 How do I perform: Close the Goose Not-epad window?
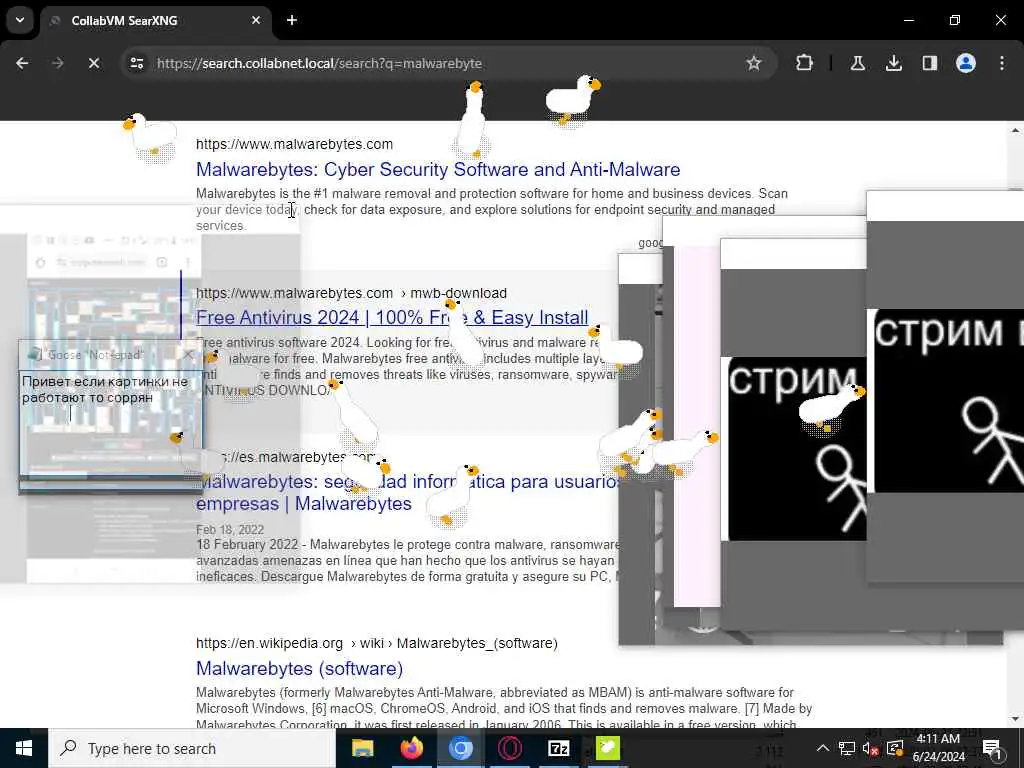point(188,355)
